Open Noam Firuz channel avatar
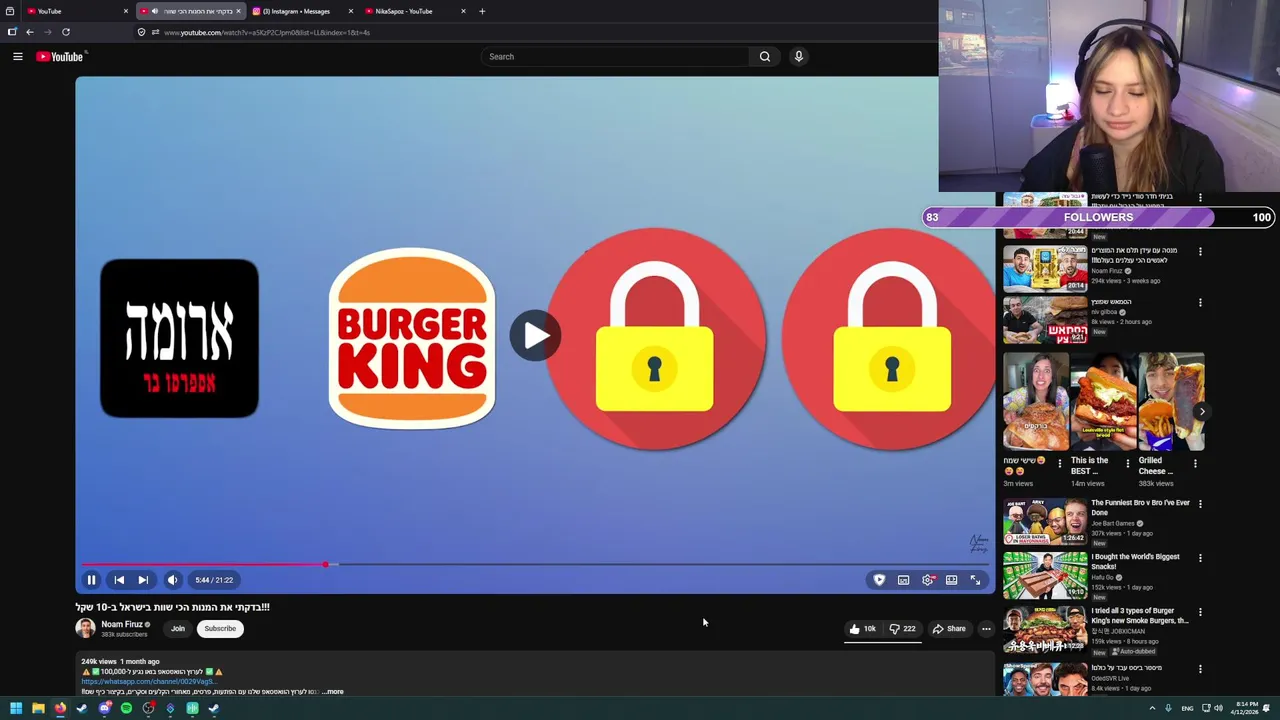This screenshot has width=1280, height=720. 85,628
